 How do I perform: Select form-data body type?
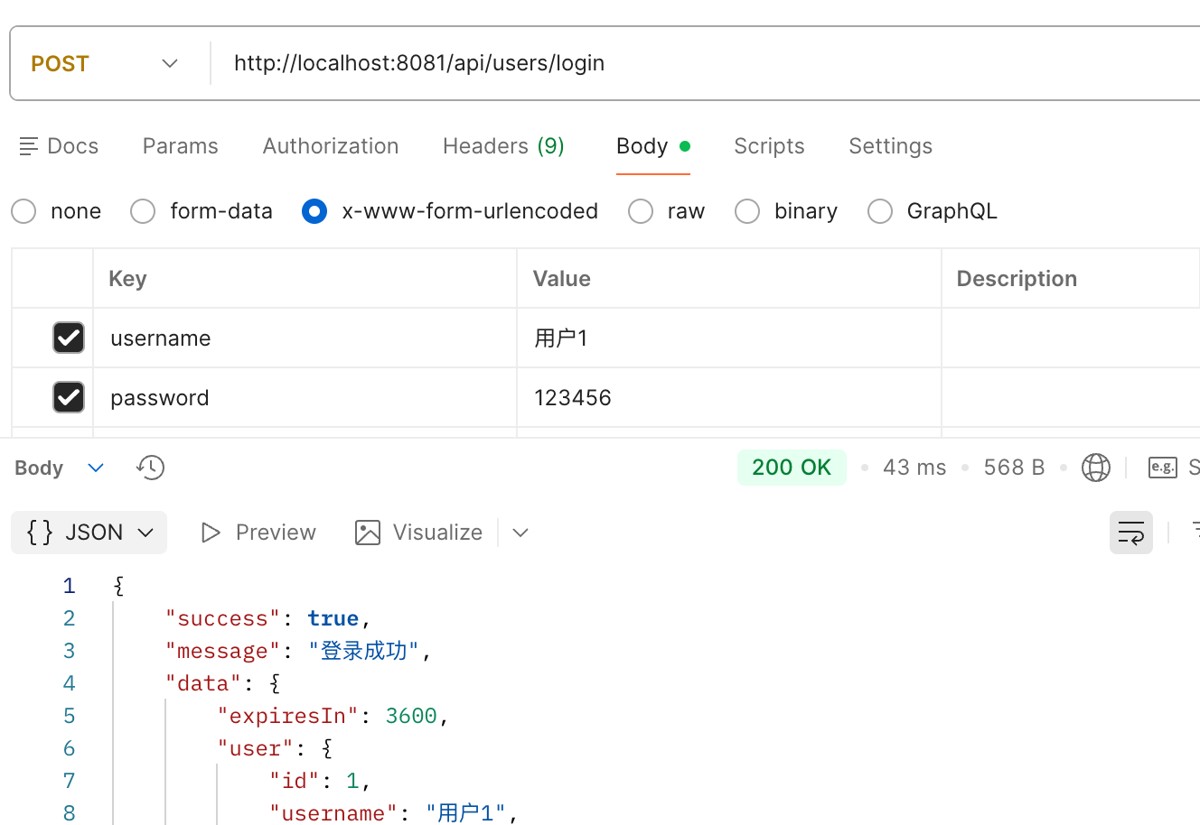pyautogui.click(x=143, y=211)
